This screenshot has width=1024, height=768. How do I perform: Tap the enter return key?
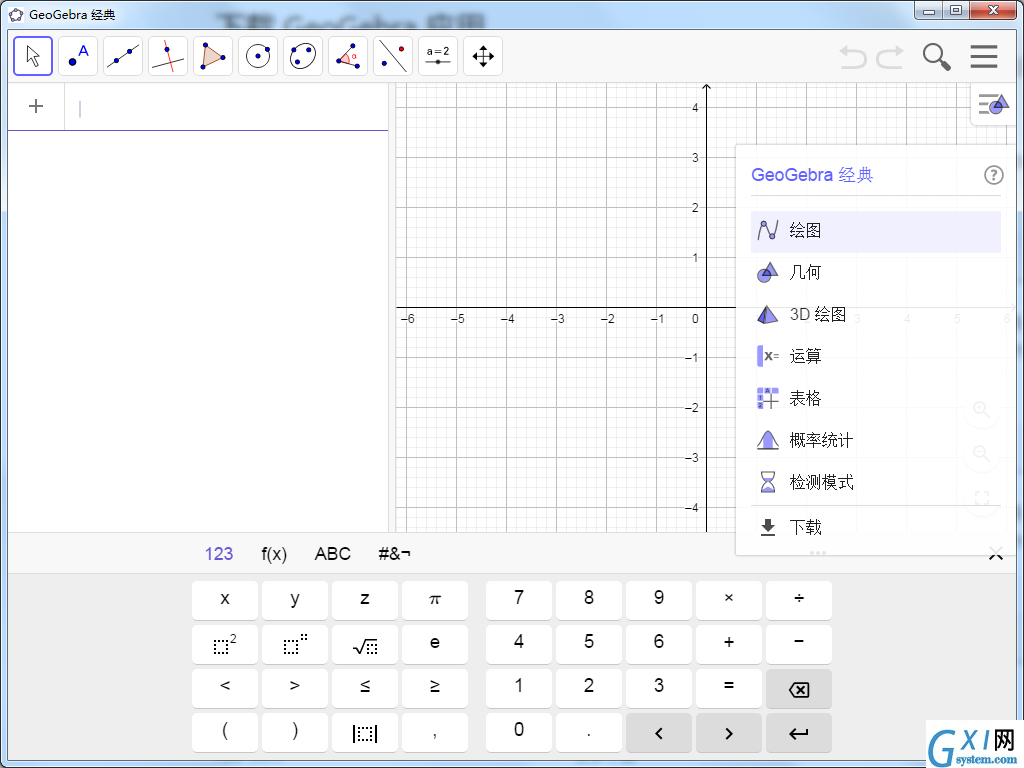[x=799, y=732]
